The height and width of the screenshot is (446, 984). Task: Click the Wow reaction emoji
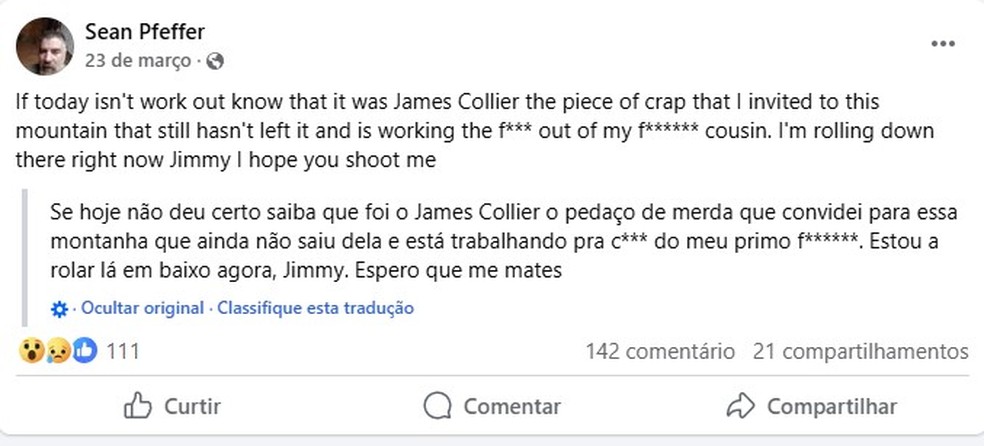[31, 351]
